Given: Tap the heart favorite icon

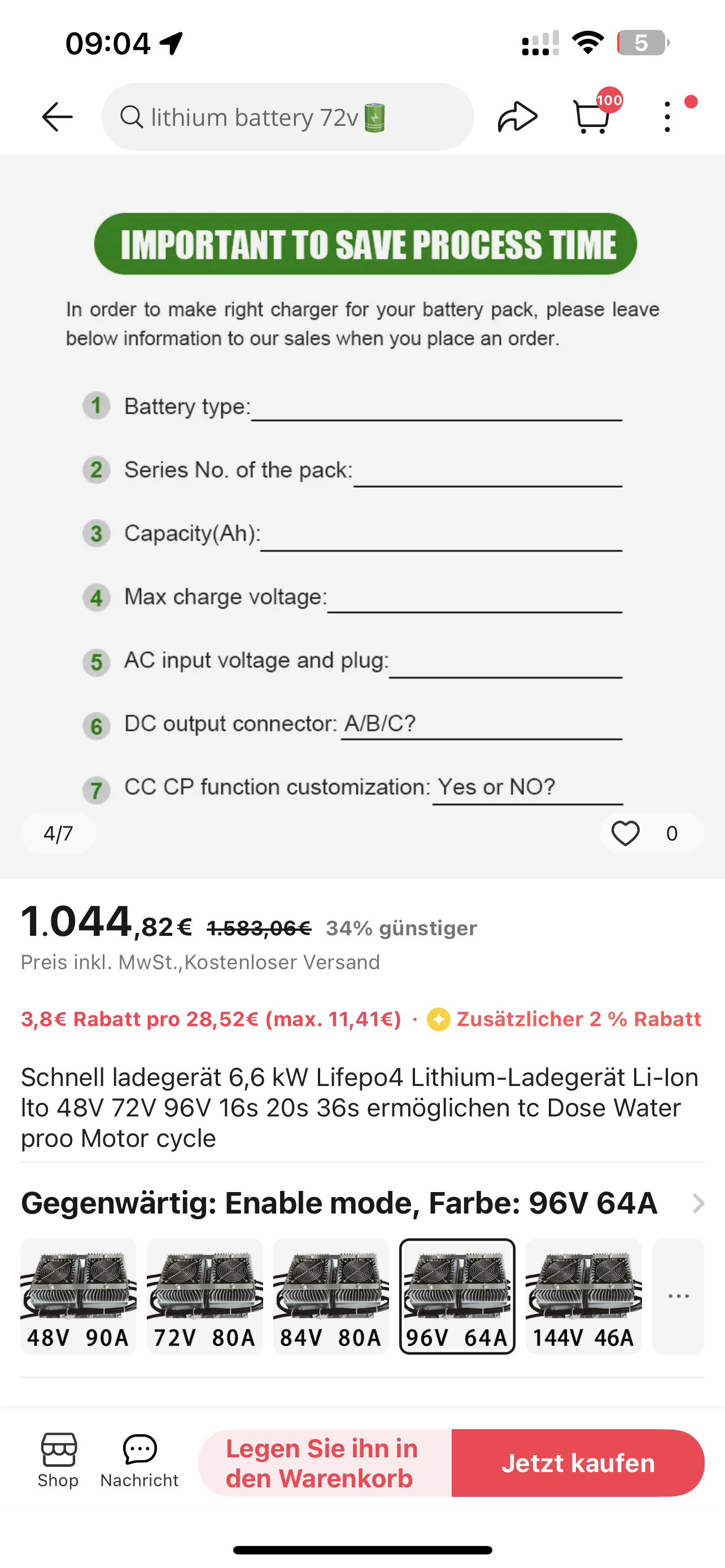Looking at the screenshot, I should 625,833.
